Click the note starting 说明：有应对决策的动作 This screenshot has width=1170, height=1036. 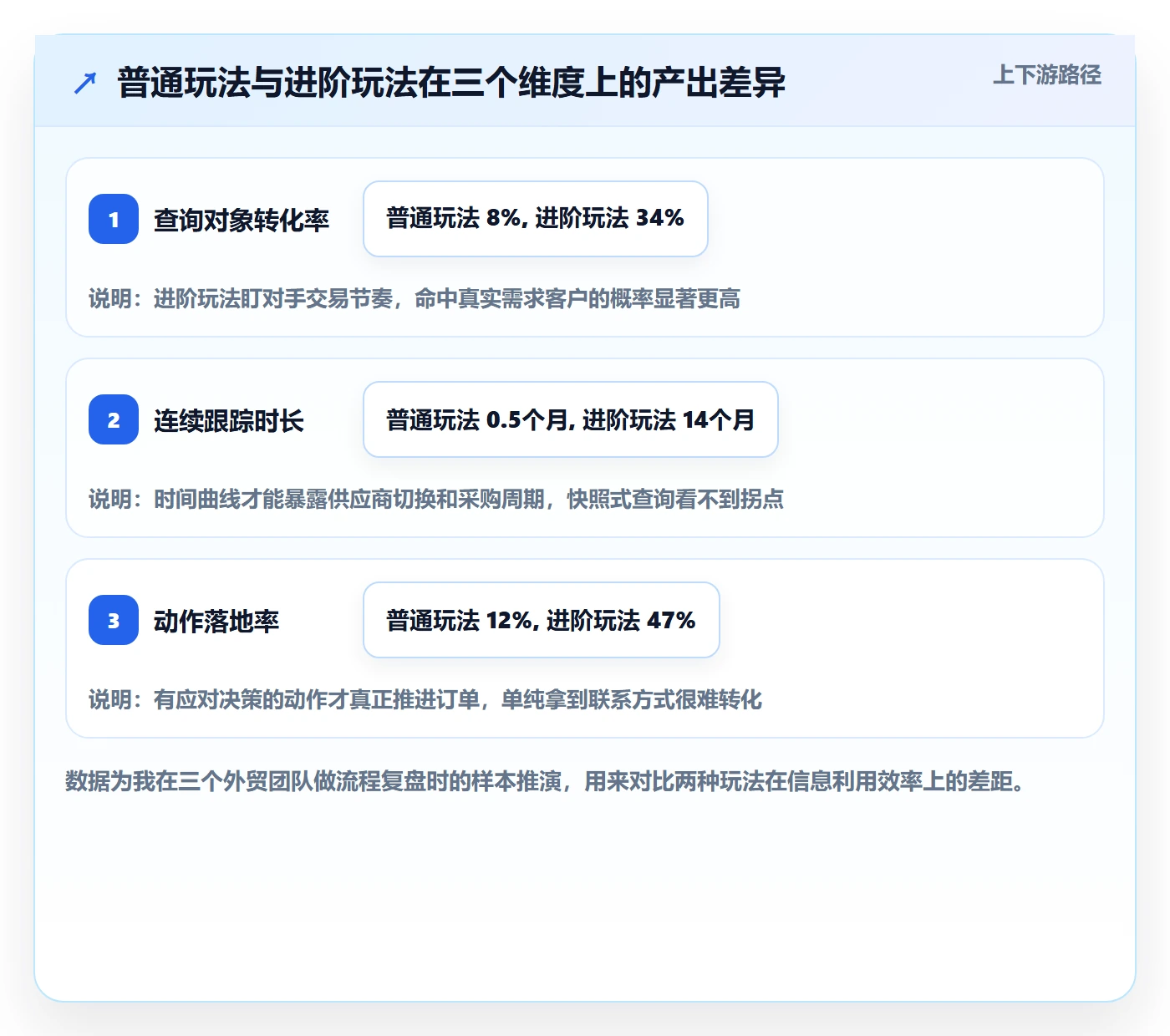coord(425,699)
